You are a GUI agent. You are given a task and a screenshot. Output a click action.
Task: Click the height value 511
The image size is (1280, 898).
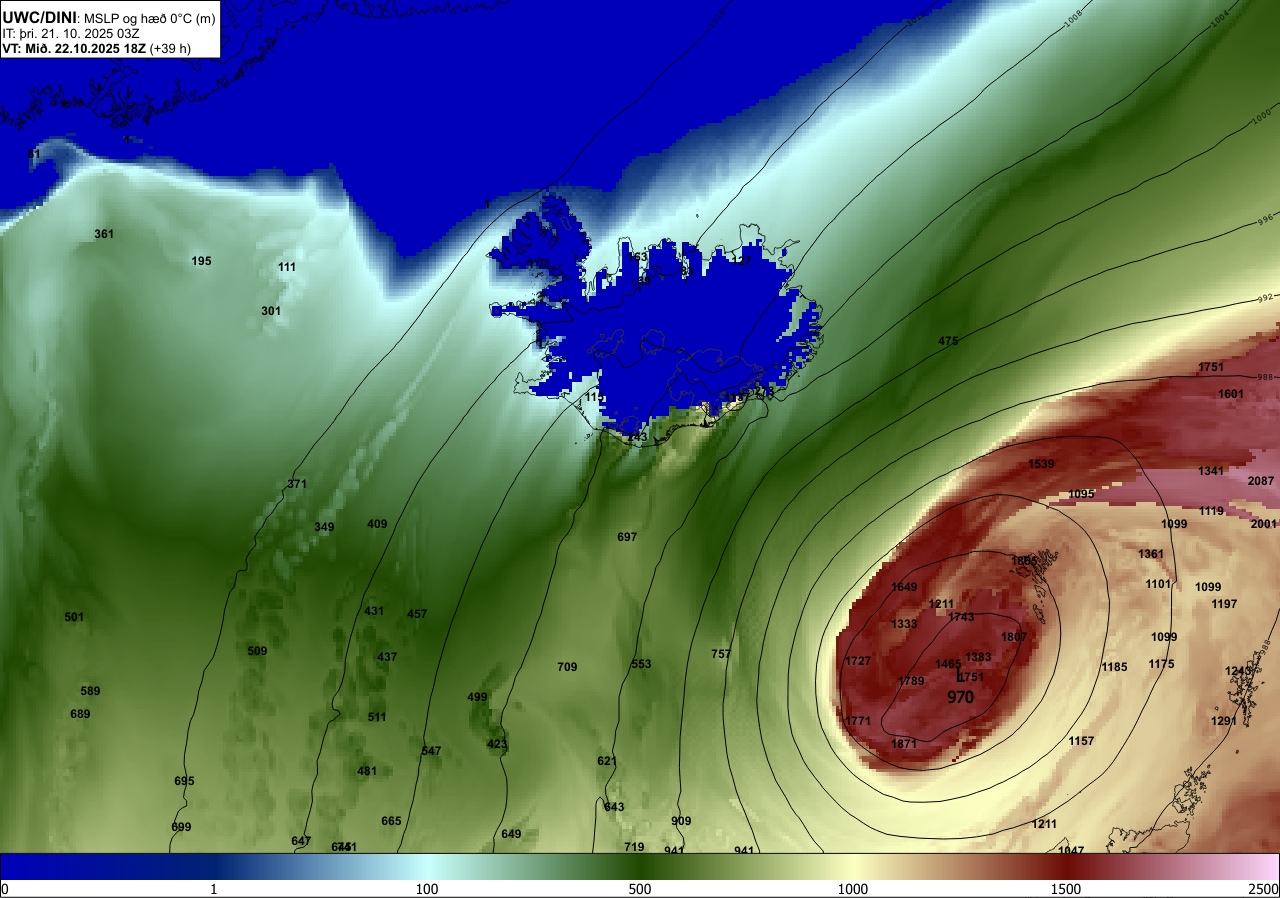[377, 717]
